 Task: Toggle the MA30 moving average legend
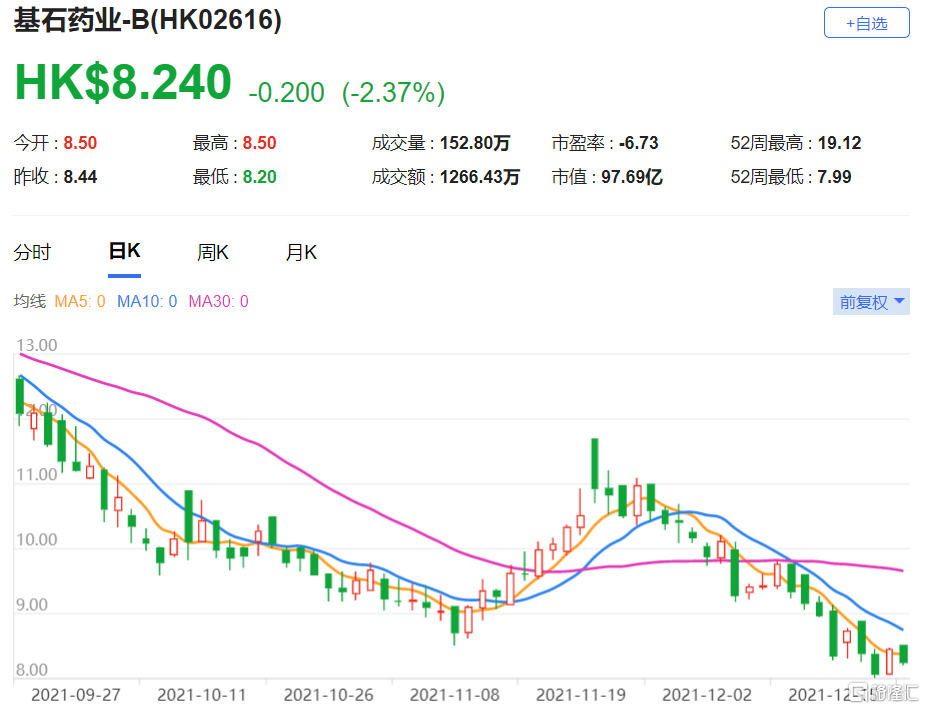click(218, 302)
